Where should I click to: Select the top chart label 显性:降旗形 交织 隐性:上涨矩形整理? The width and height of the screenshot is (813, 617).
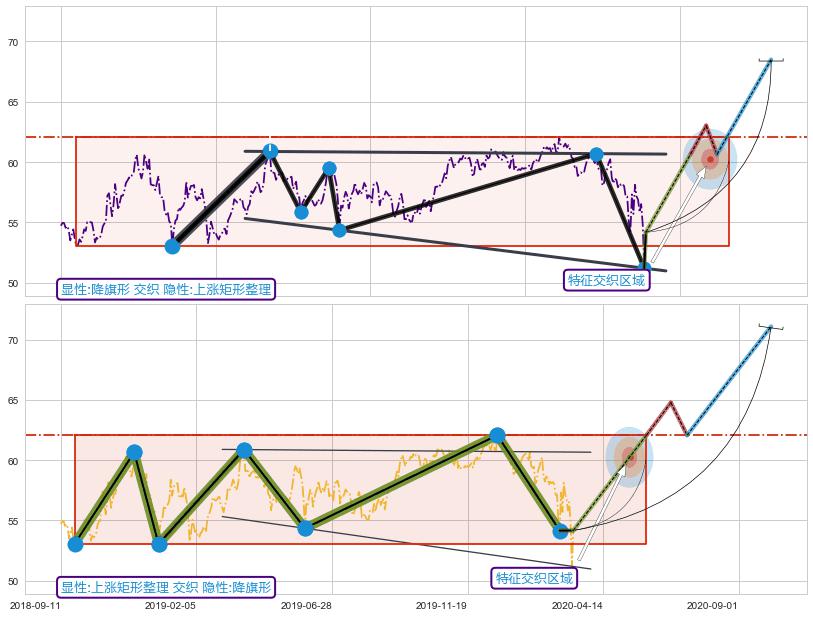[166, 289]
